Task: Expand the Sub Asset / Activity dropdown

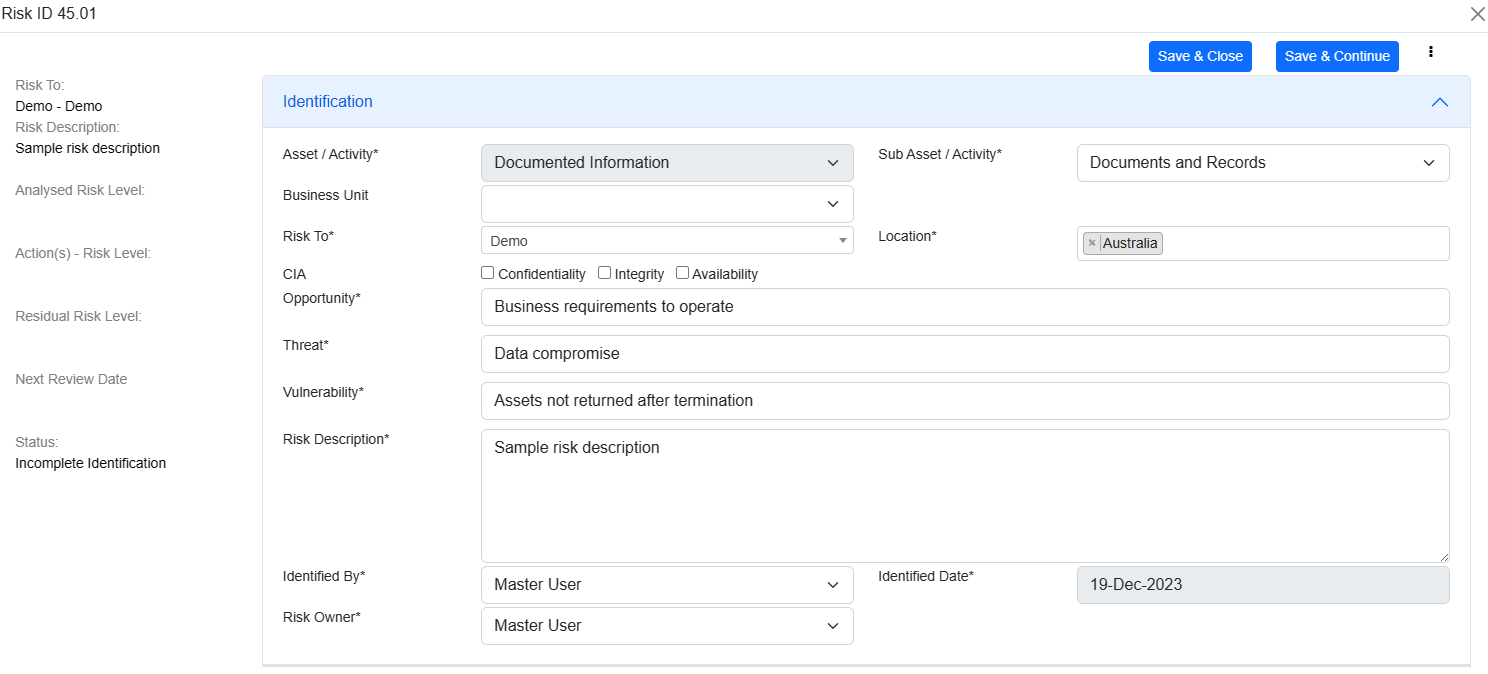Action: (x=1262, y=163)
